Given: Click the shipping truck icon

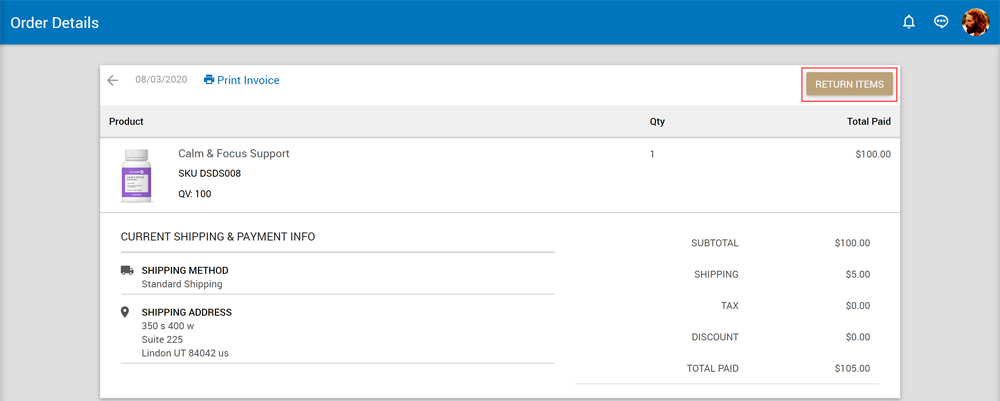Looking at the screenshot, I should 127,270.
